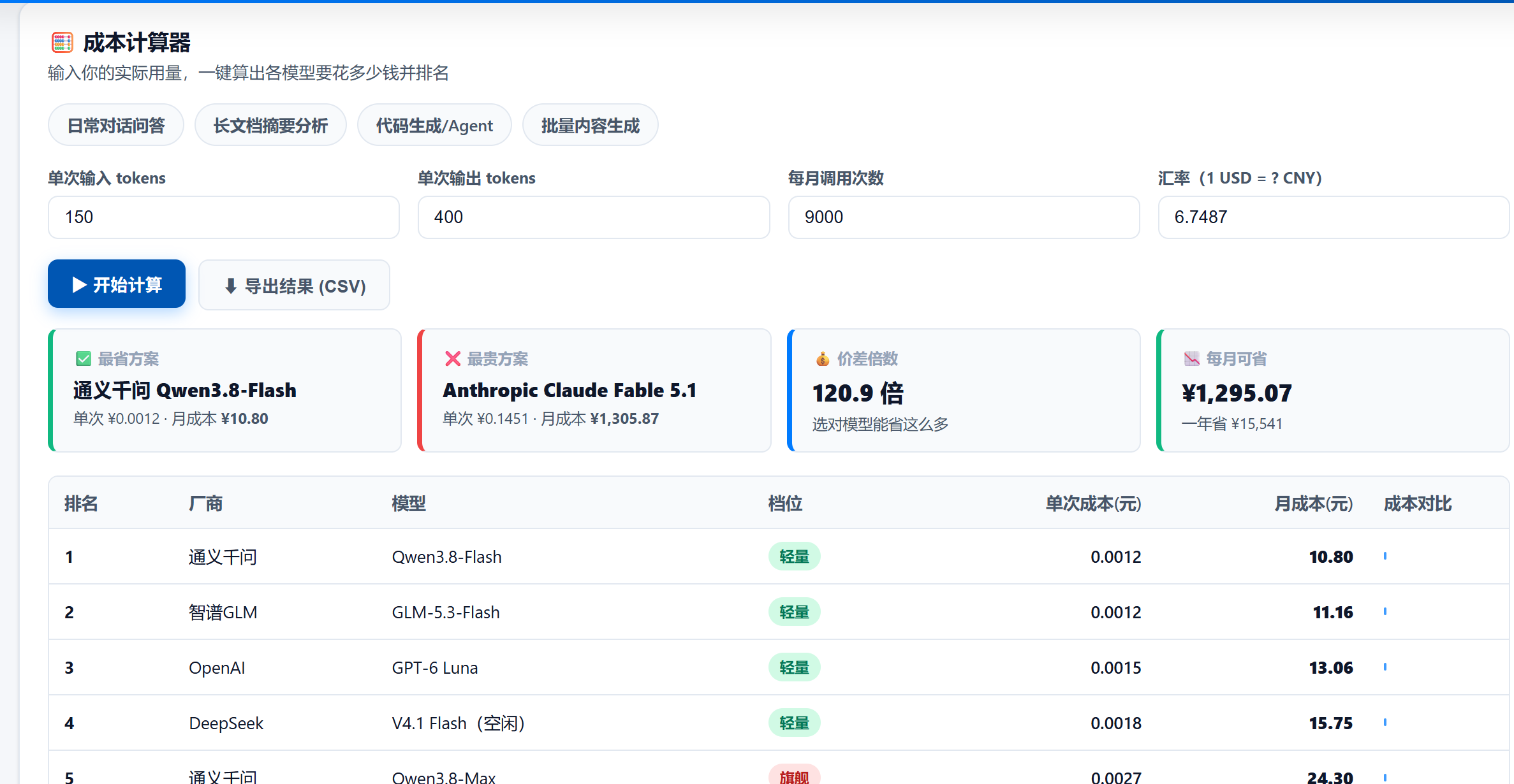This screenshot has height=784, width=1514.
Task: Click monthly cost 15.75 in the table
Action: coord(1331,723)
